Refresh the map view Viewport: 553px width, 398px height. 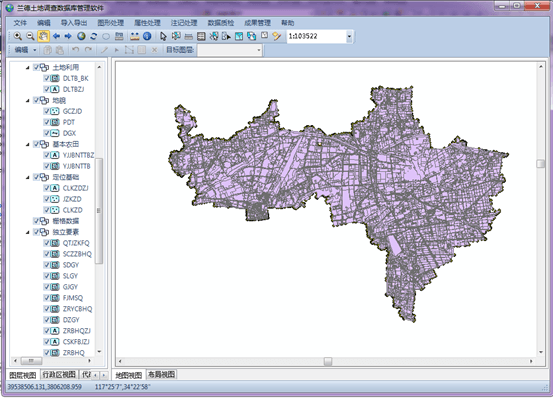(x=93, y=36)
